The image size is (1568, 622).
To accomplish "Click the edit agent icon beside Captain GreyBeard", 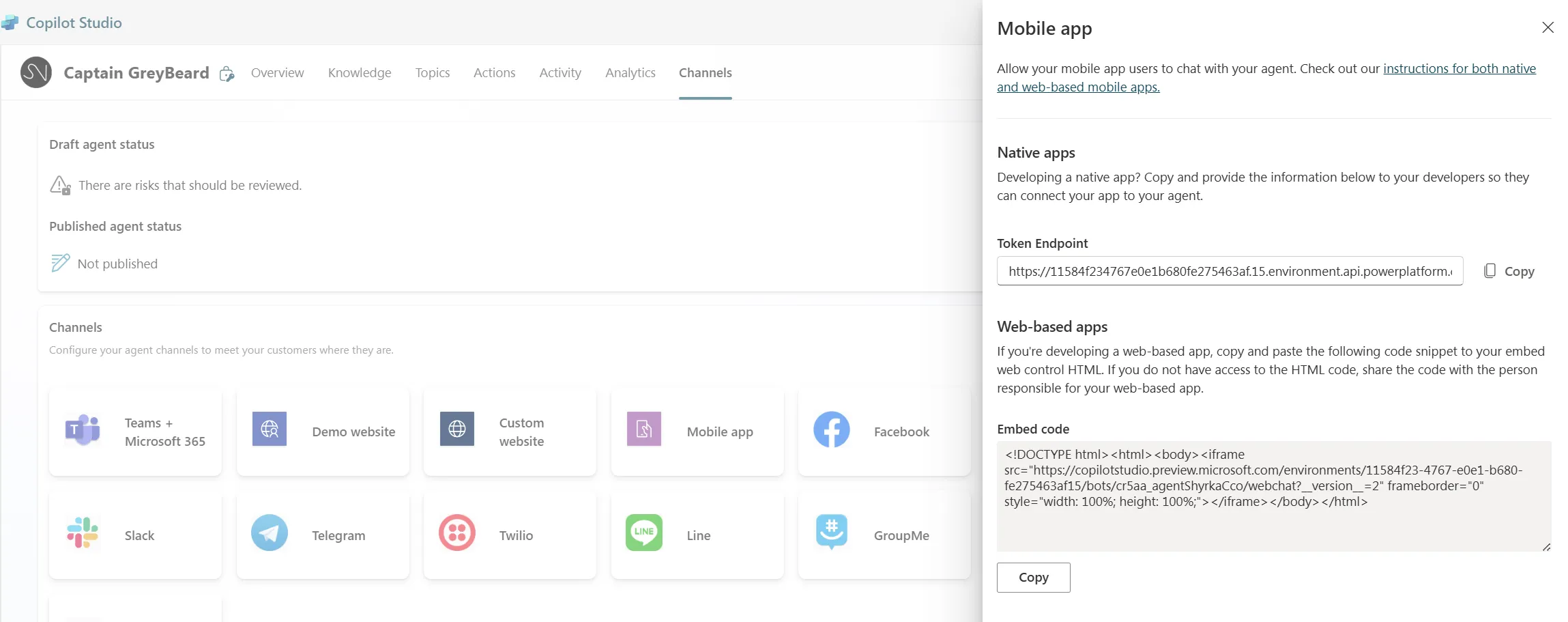I will [227, 74].
